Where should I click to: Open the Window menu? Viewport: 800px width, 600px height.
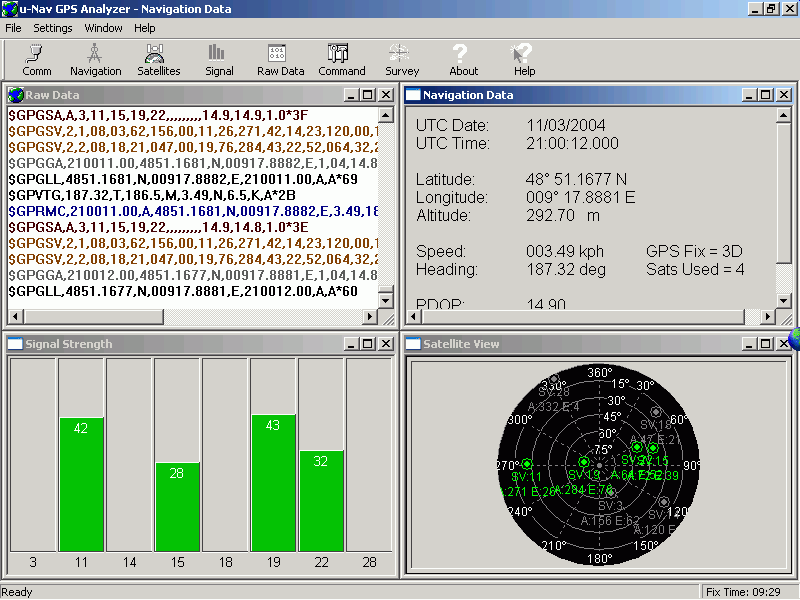(103, 28)
